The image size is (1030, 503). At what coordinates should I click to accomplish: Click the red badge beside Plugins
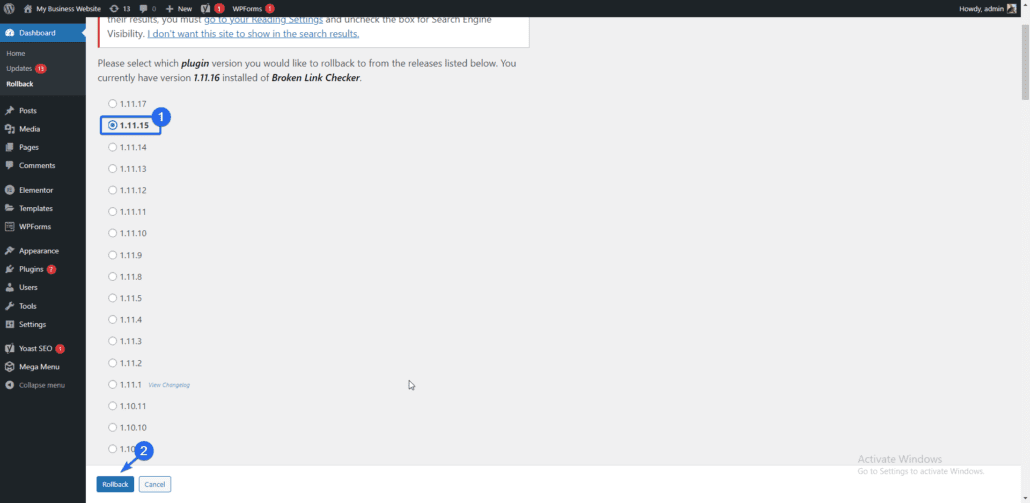(51, 269)
